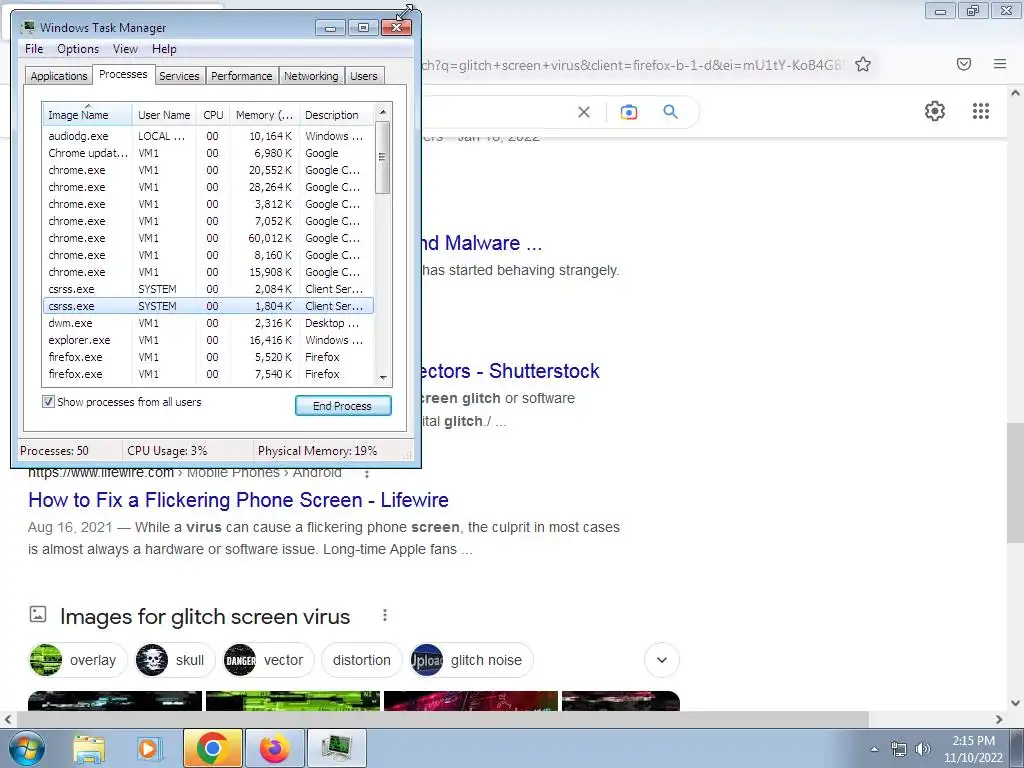Click the network tray icon
Screen dimensions: 1024x768
click(899, 749)
